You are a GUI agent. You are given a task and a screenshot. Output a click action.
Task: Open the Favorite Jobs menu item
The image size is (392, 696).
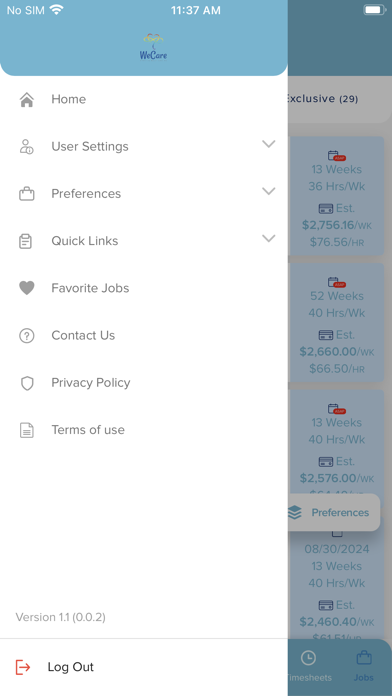[144, 288]
